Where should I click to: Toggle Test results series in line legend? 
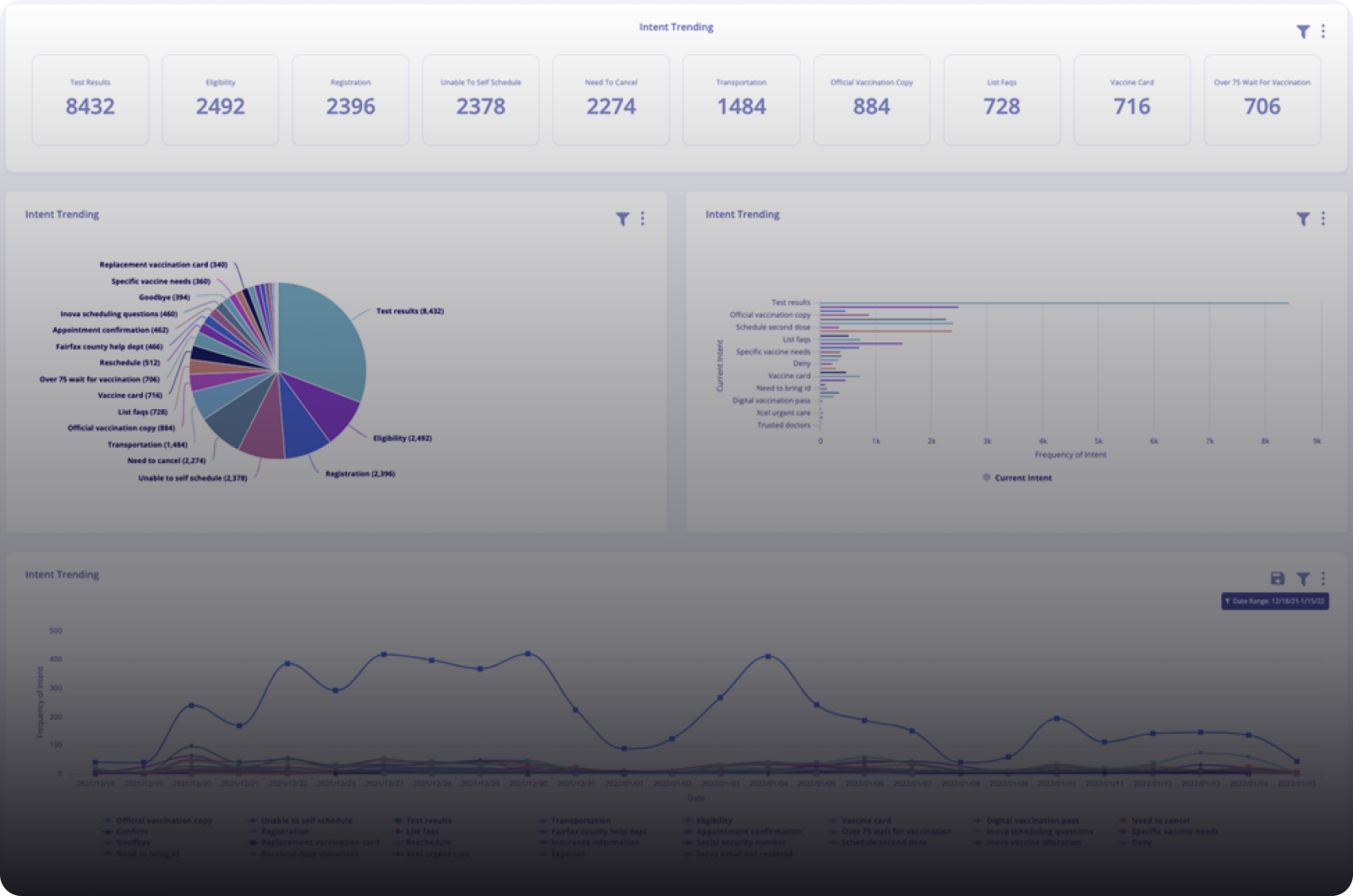[x=423, y=821]
